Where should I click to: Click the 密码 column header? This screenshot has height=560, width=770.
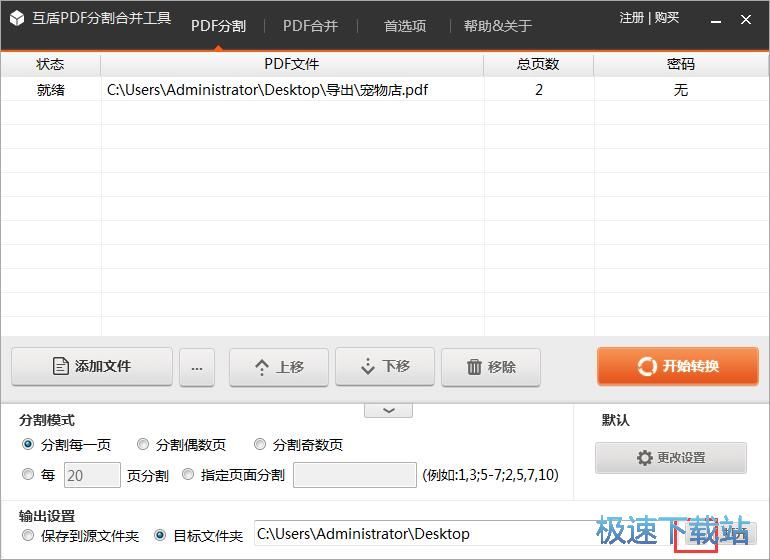681,64
